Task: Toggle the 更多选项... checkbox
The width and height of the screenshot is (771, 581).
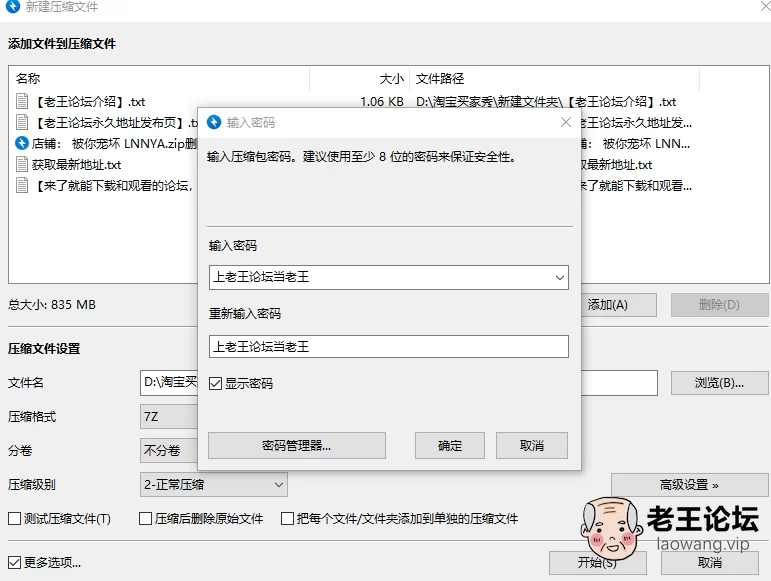Action: [x=15, y=562]
